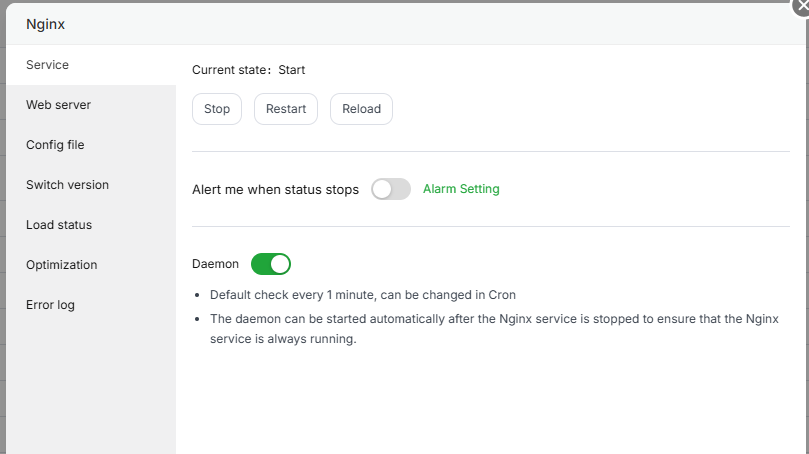The width and height of the screenshot is (809, 454).
Task: Click 'Default check every 1 minute' note
Action: click(x=363, y=295)
